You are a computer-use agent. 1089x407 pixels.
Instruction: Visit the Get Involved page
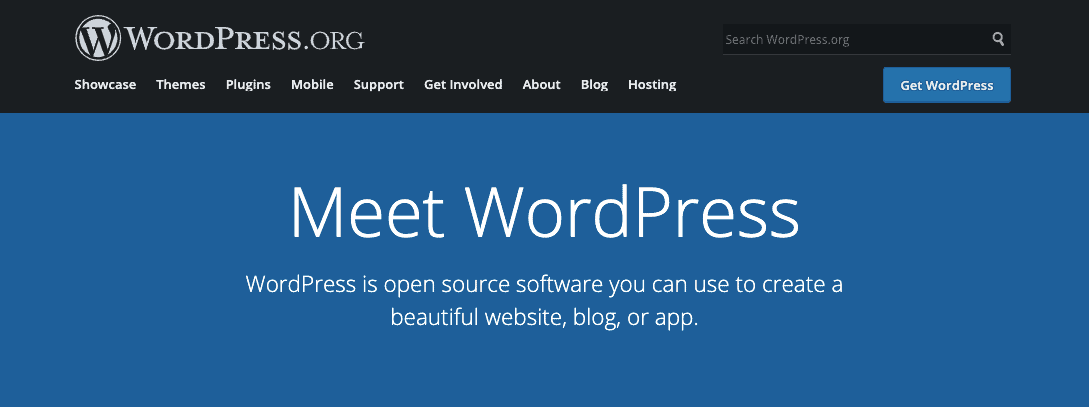(463, 85)
